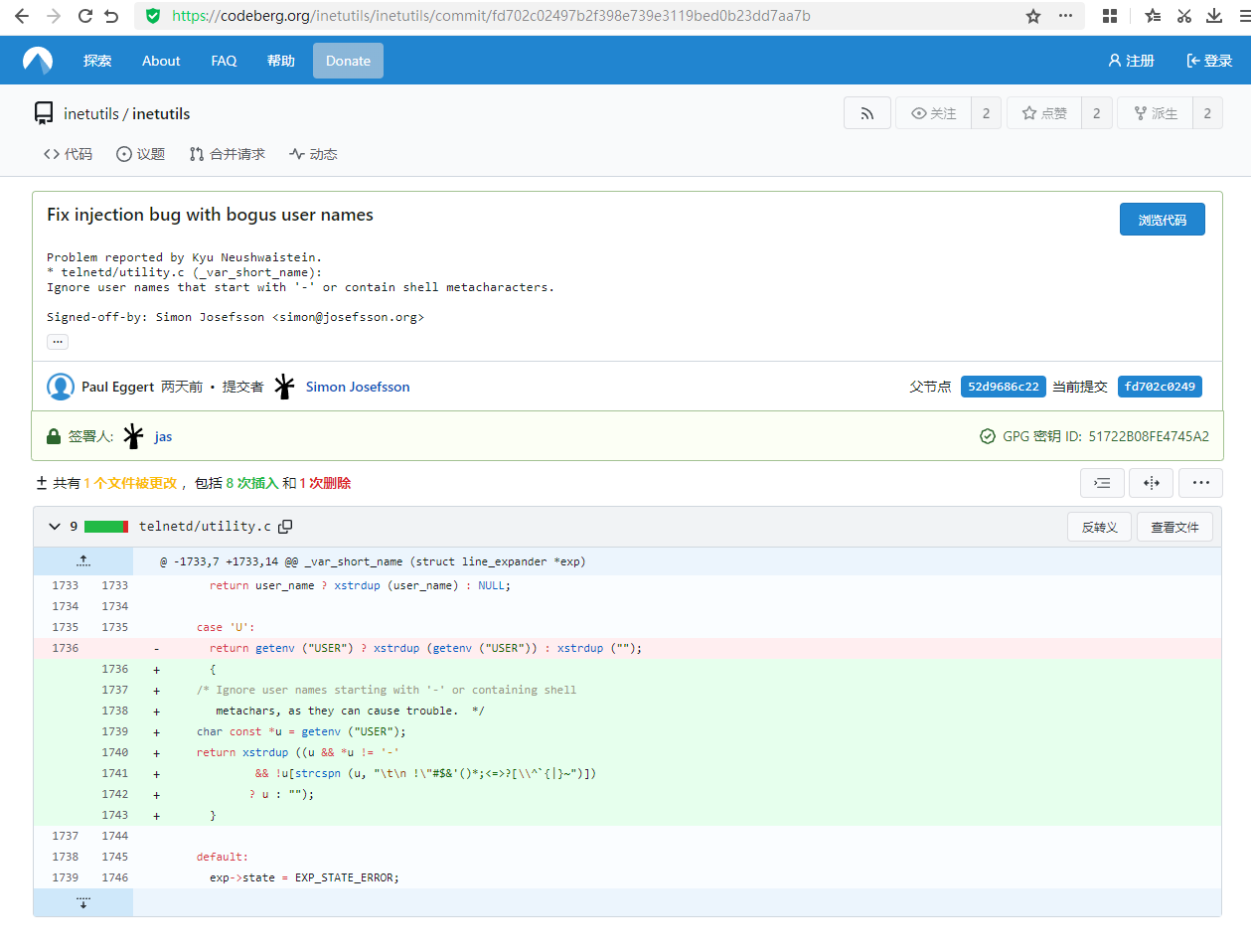Open parent commit 52d9686c22 link
Image resolution: width=1251 pixels, height=952 pixels.
(1003, 387)
